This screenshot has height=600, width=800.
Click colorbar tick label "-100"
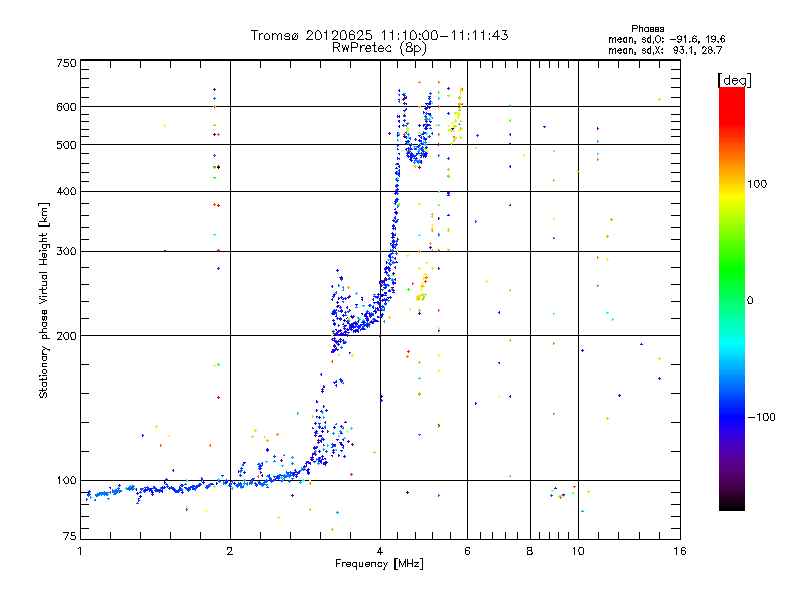(x=761, y=417)
